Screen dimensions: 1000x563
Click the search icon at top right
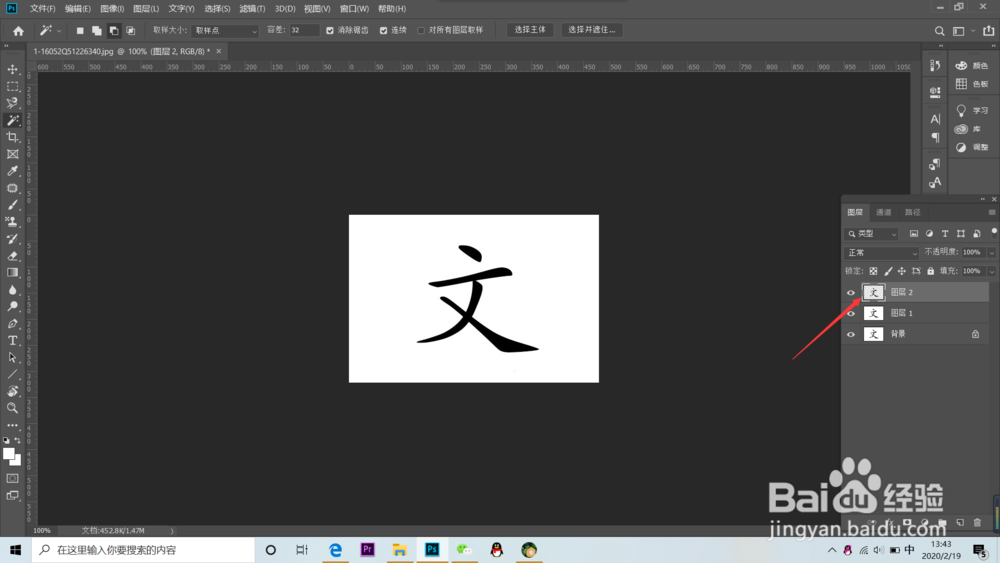[939, 31]
